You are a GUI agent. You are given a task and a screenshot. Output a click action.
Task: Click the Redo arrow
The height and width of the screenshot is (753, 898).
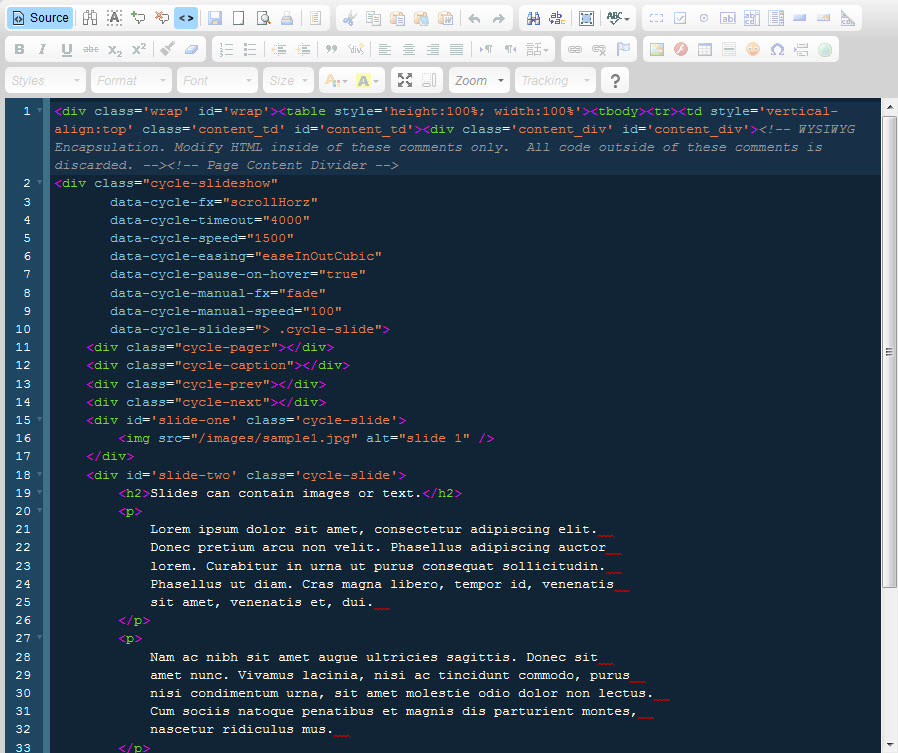(x=498, y=18)
